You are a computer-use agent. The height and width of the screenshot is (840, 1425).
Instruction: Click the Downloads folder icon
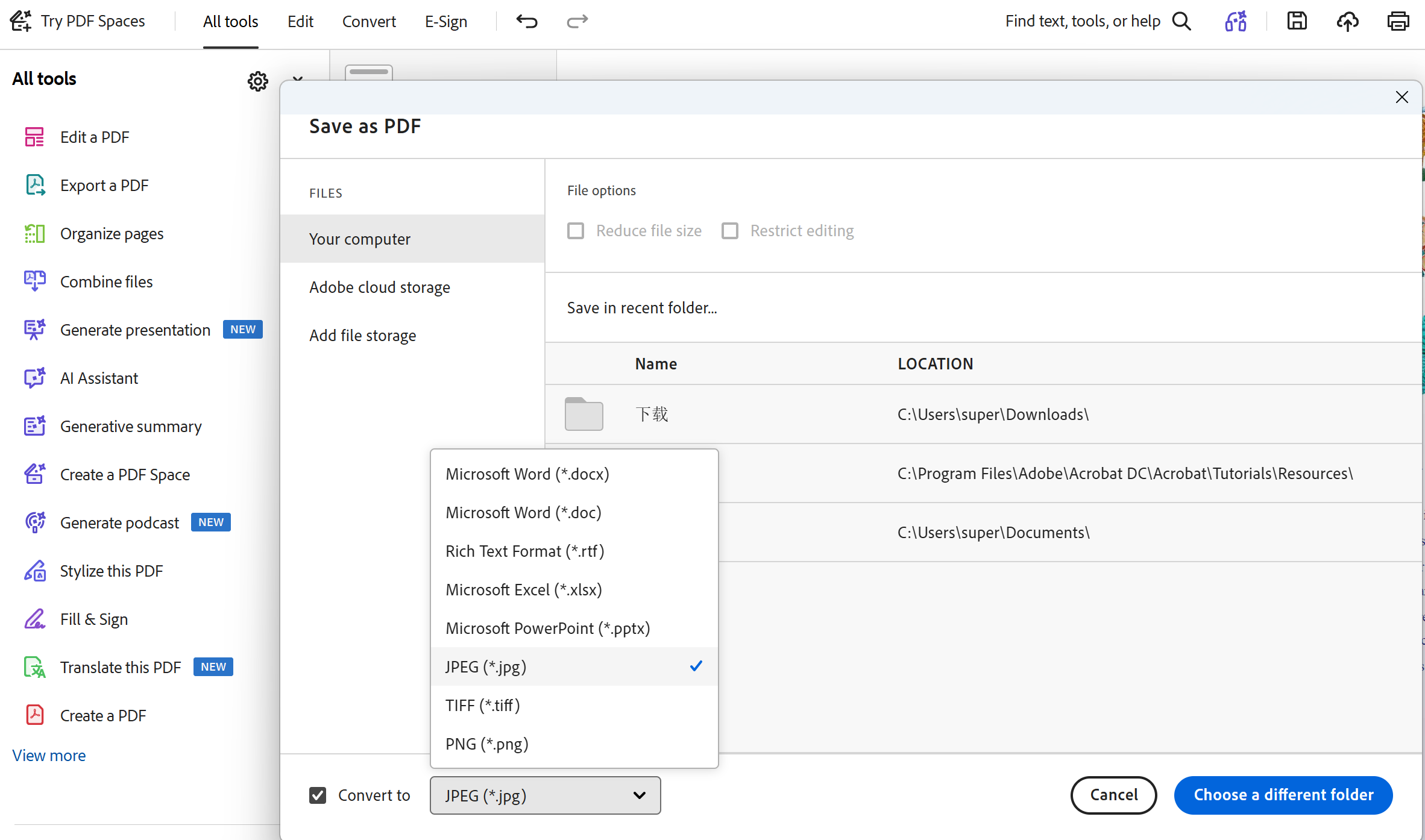(584, 414)
